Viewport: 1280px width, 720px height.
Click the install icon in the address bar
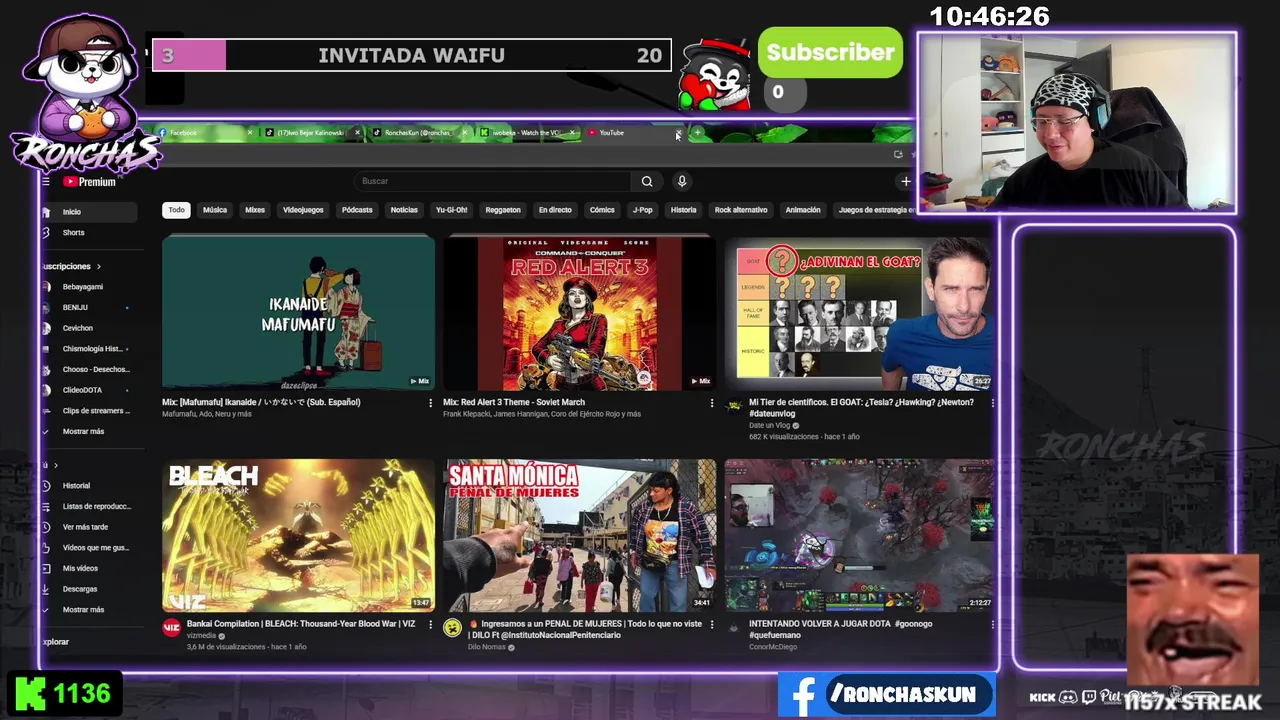tap(897, 154)
